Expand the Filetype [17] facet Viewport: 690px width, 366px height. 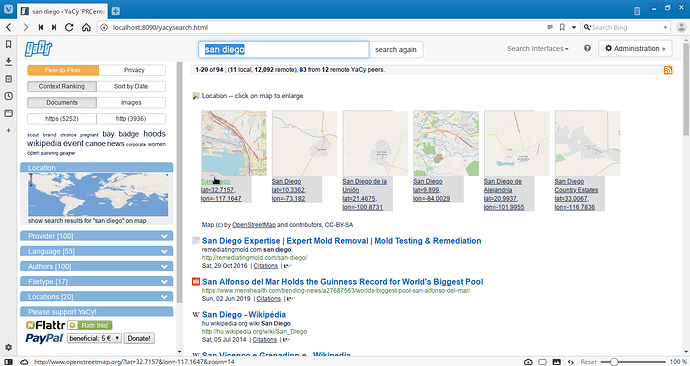(96, 282)
